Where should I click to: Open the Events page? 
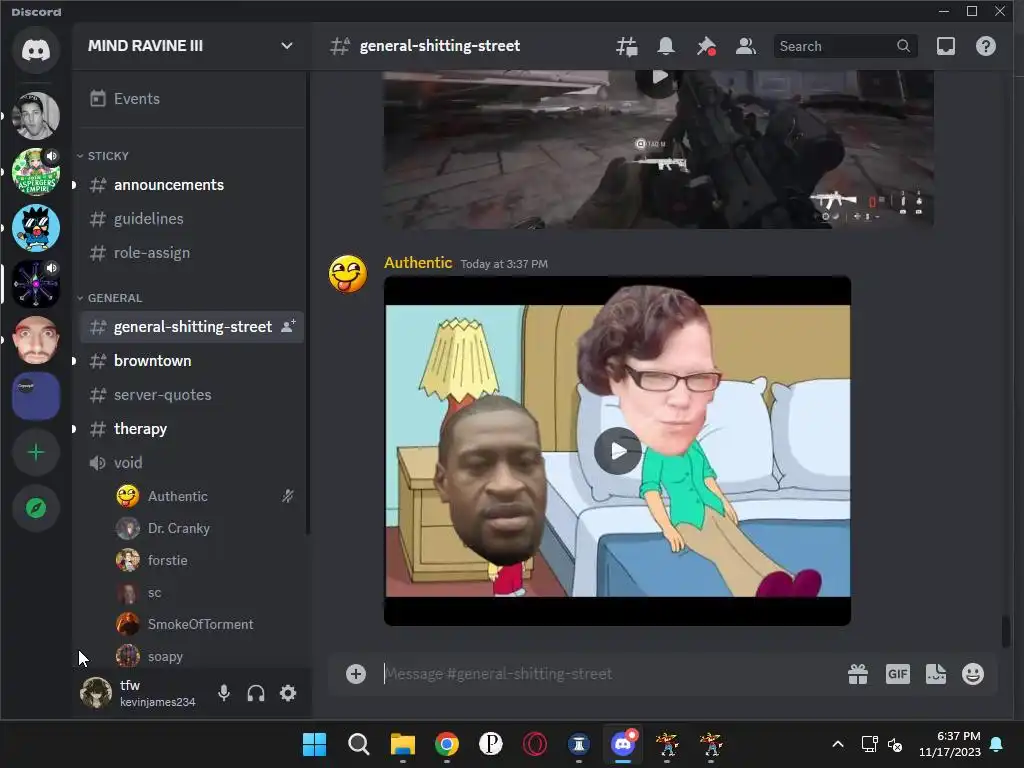pos(191,99)
